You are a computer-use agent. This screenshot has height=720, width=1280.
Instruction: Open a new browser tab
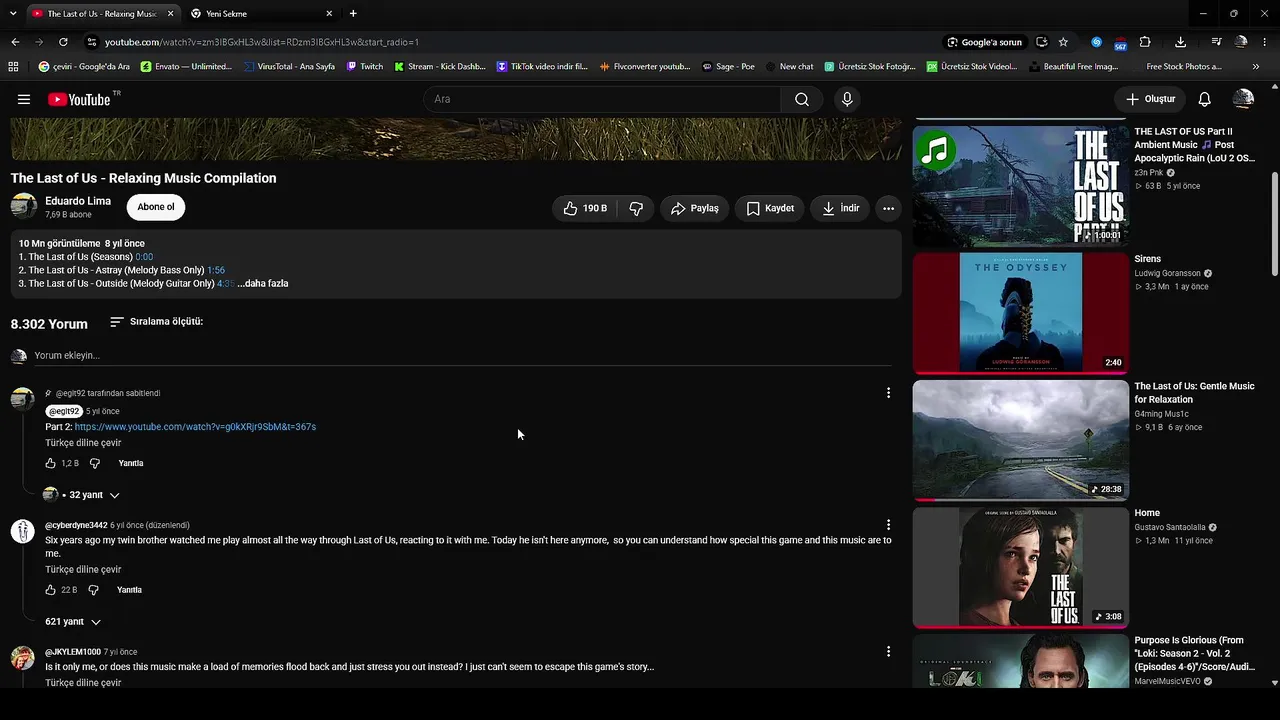coord(353,14)
